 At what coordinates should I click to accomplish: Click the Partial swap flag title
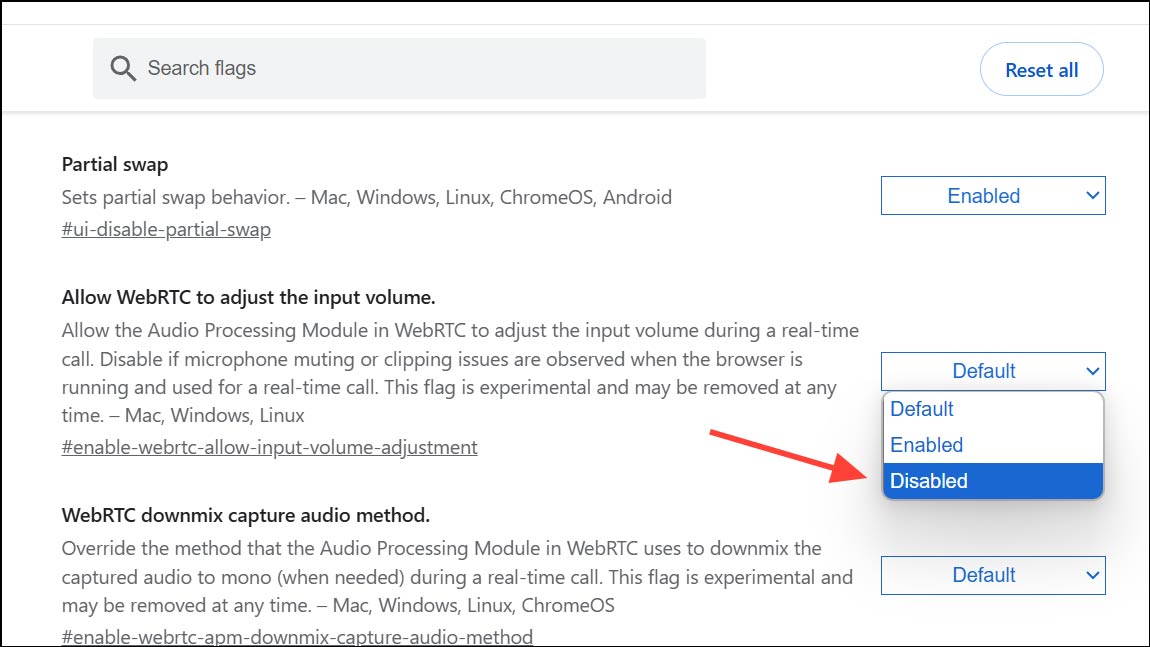click(x=114, y=163)
